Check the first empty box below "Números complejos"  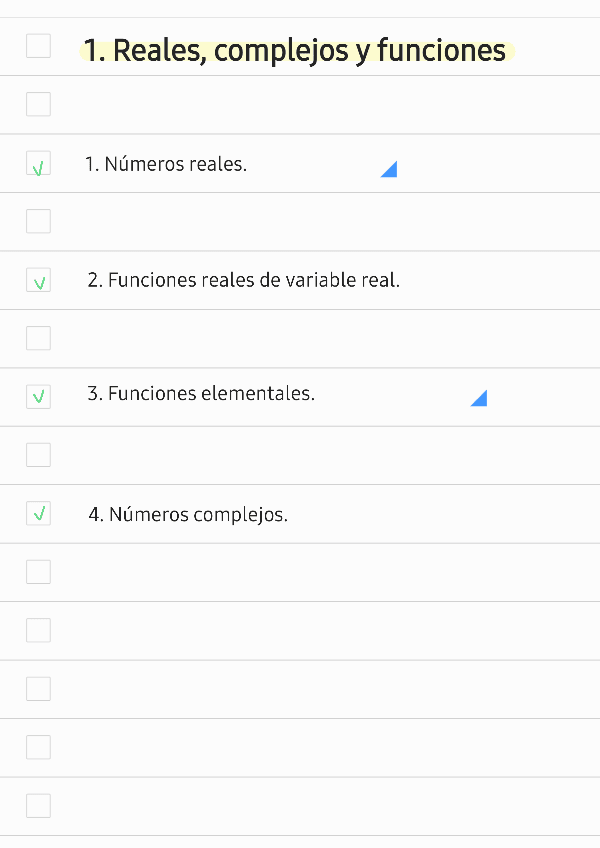tap(38, 571)
